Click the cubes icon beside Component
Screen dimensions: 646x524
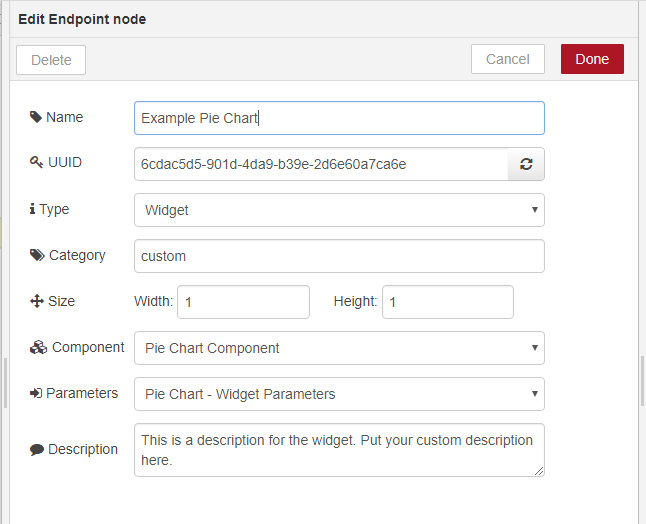click(38, 347)
